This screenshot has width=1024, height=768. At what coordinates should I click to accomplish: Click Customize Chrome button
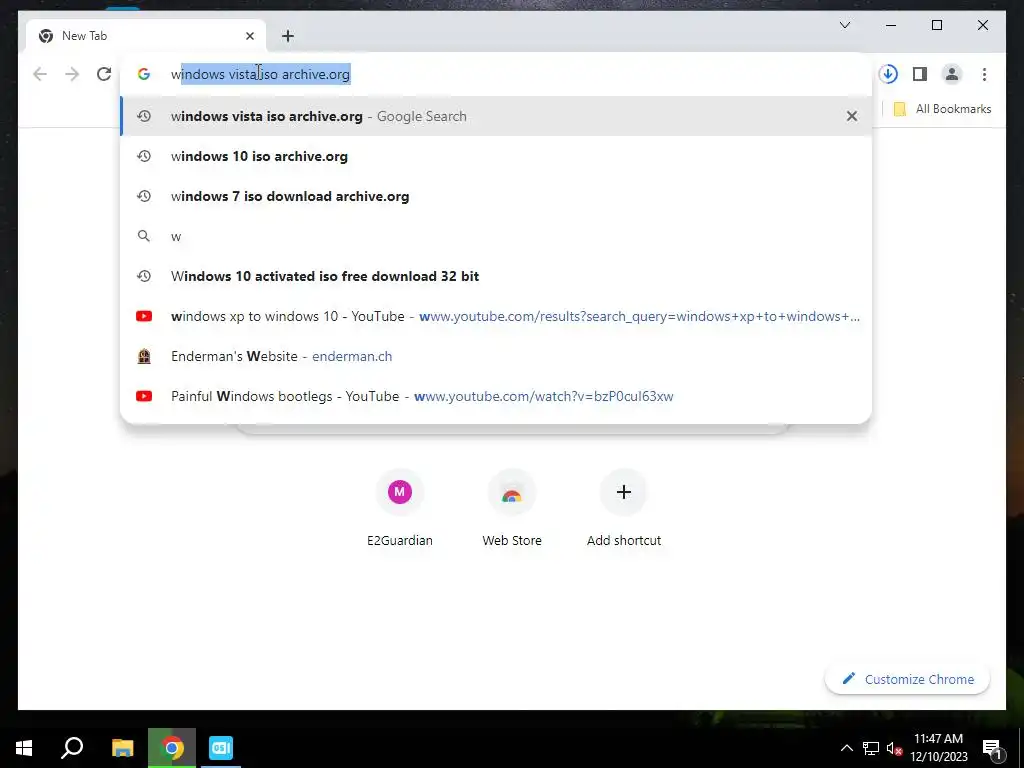(x=908, y=679)
